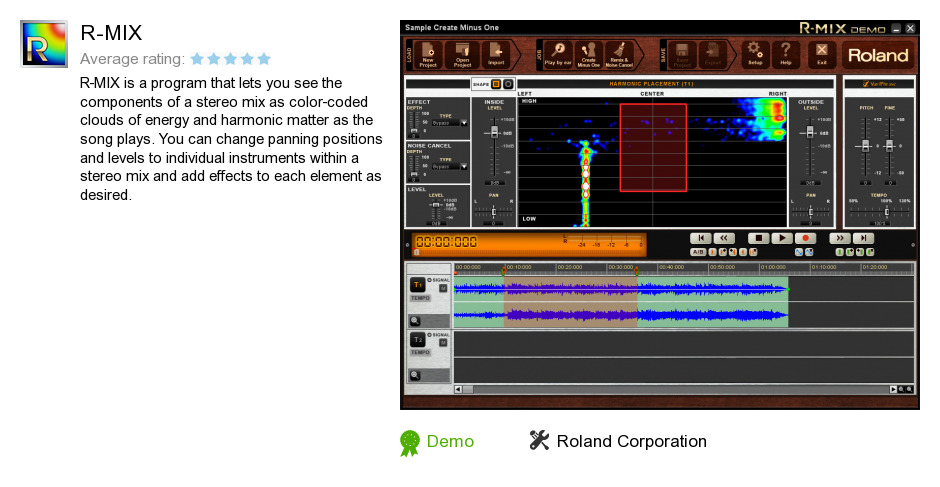The width and height of the screenshot is (940, 487).
Task: Choose the square selection shape
Action: (x=496, y=84)
